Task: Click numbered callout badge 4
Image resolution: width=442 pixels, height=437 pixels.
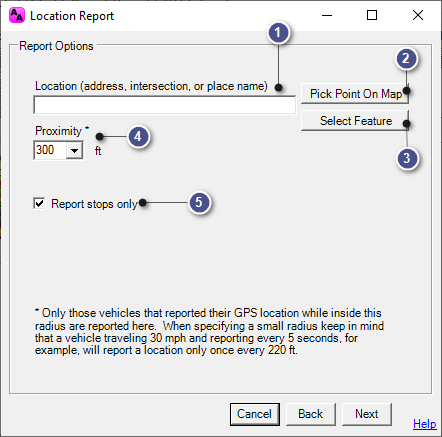Action: [138, 136]
